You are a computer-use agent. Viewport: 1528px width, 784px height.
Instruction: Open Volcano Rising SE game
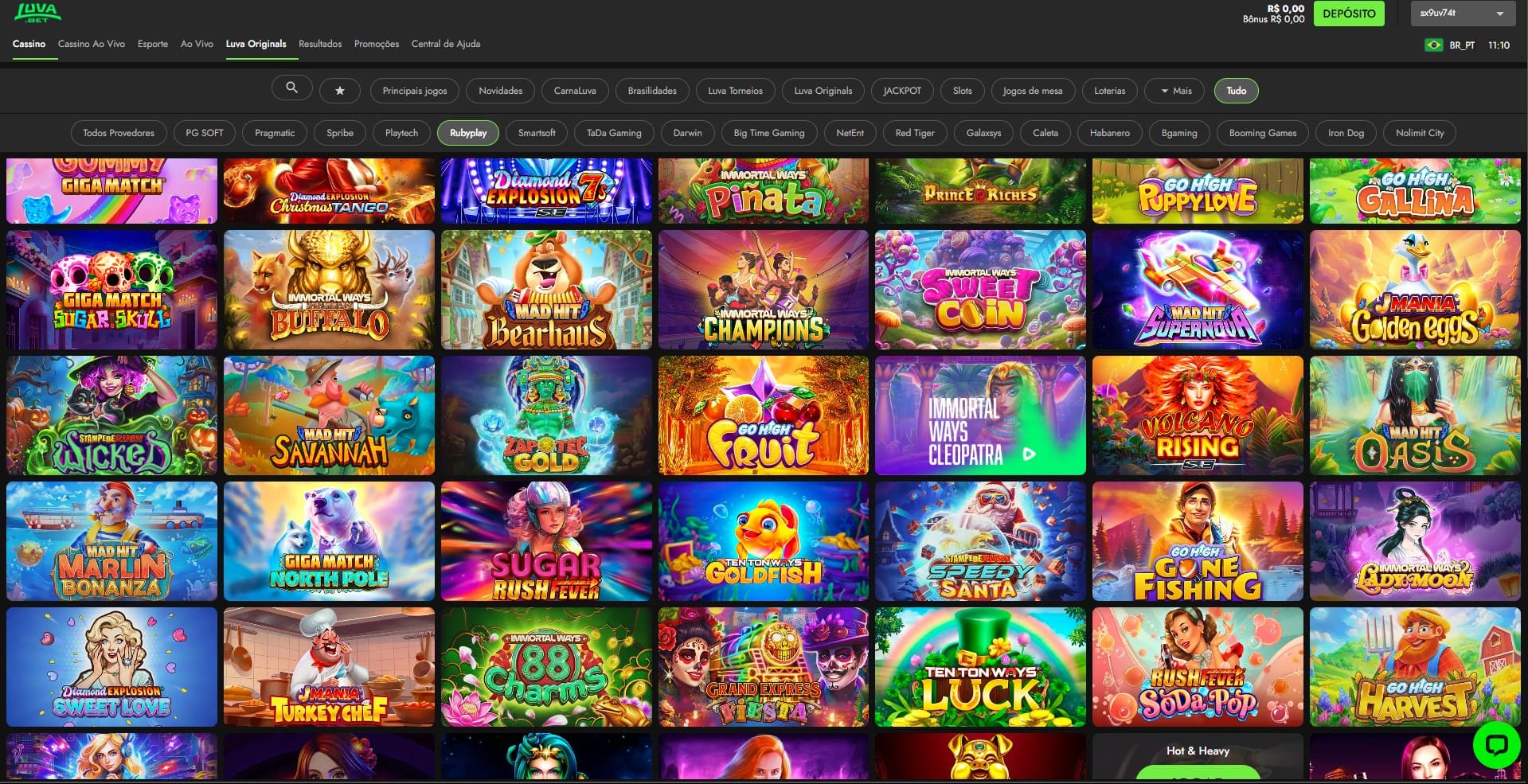[1198, 415]
